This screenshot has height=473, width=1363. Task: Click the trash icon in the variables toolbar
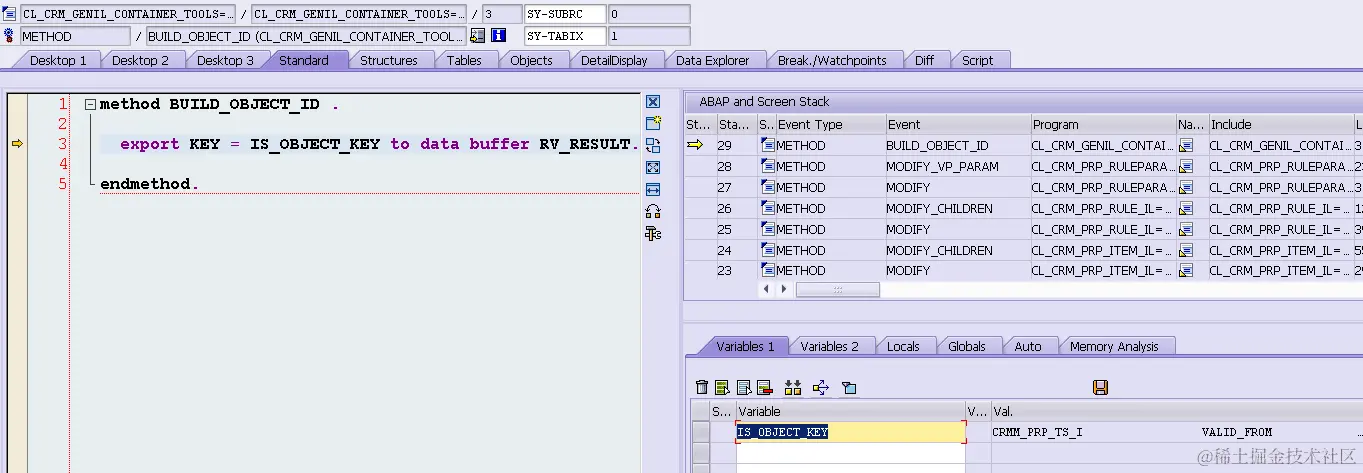[702, 387]
